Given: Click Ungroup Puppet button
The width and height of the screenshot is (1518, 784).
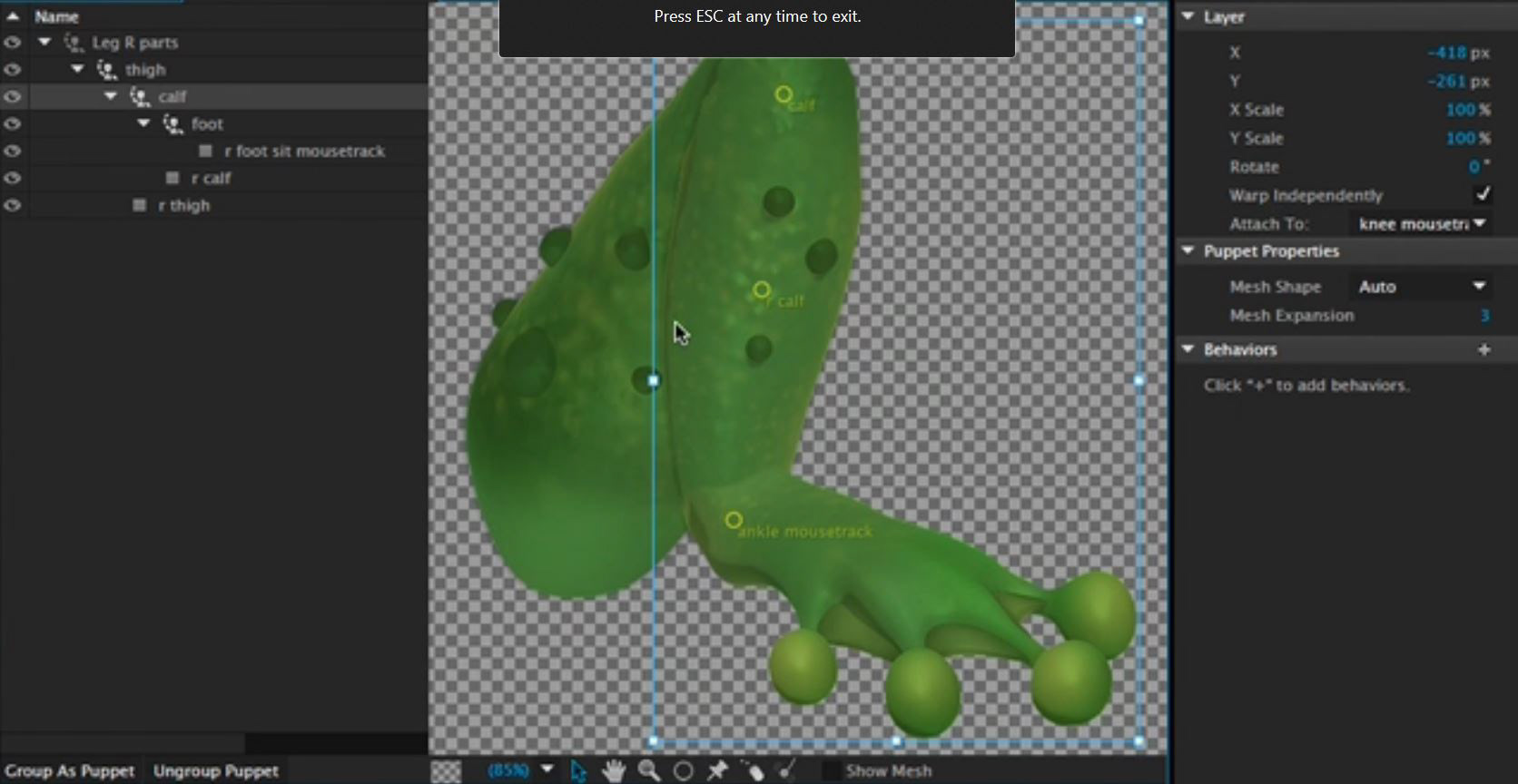Looking at the screenshot, I should [x=216, y=771].
